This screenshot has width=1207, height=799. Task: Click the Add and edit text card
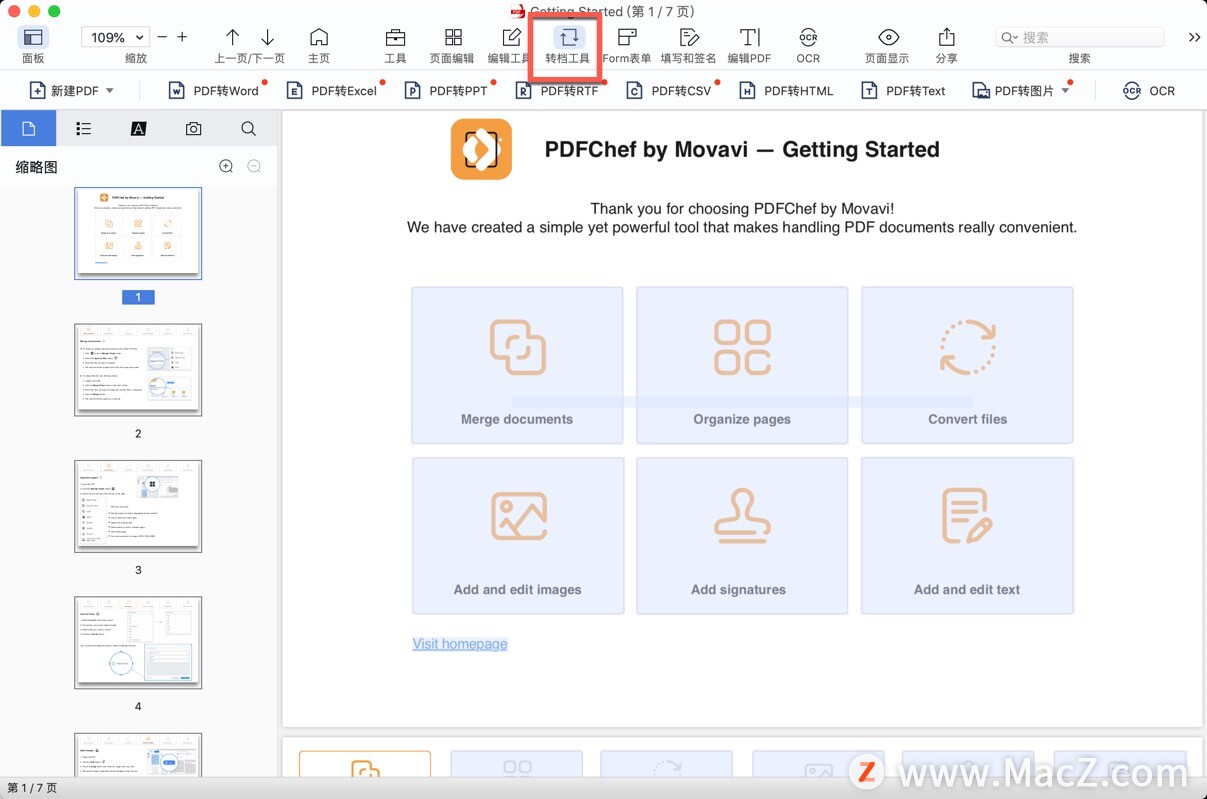pos(967,536)
